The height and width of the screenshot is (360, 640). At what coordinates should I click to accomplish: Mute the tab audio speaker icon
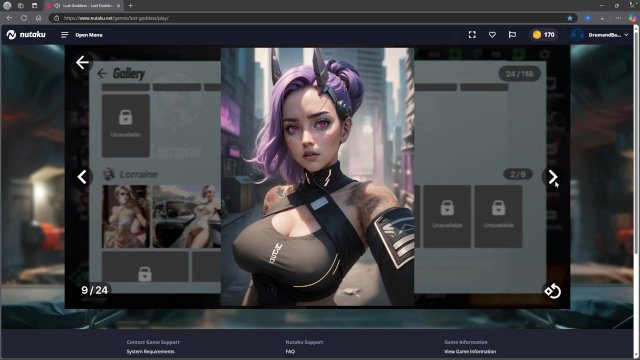(57, 6)
